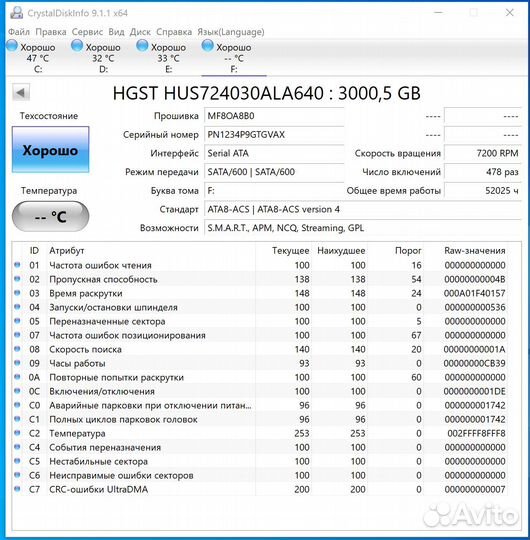Close the CrystalDiskInfo window

(x=509, y=13)
